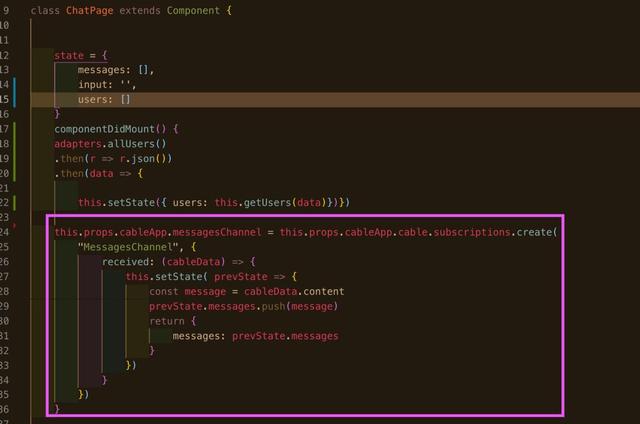Click the line number 9 in gutter
Viewport: 640px width, 424px height.
pos(6,11)
